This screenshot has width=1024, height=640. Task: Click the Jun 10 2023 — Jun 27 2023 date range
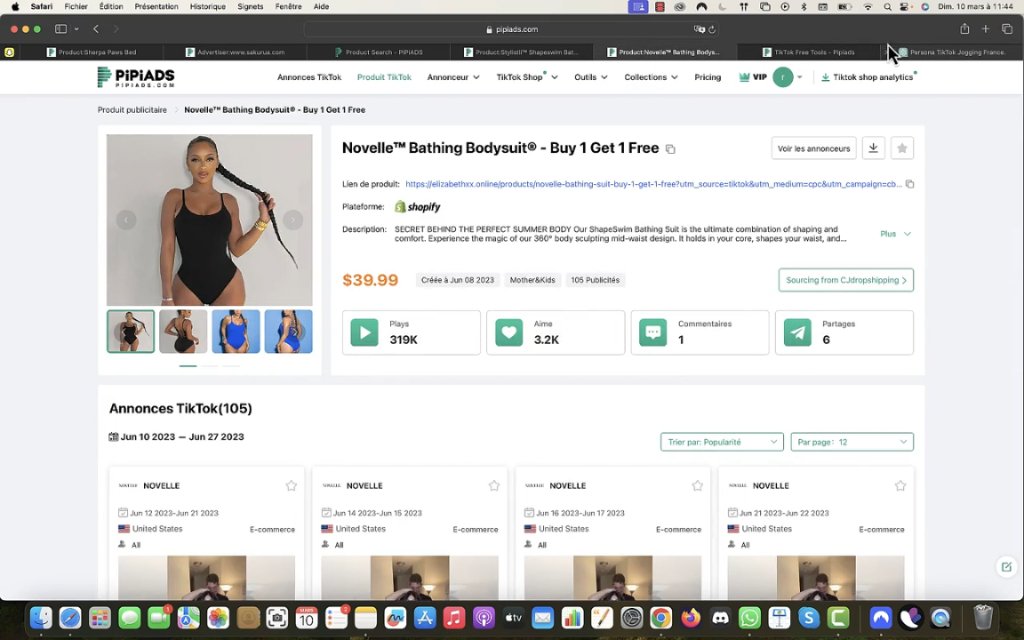click(182, 437)
